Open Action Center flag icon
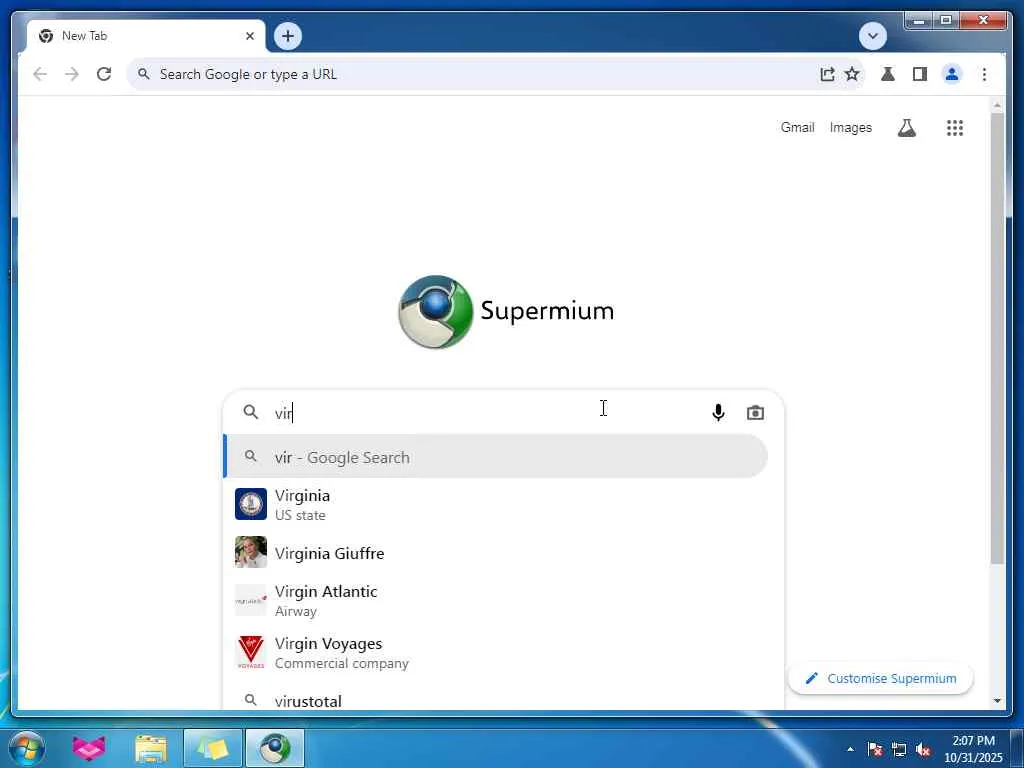This screenshot has height=768, width=1024. (875, 749)
